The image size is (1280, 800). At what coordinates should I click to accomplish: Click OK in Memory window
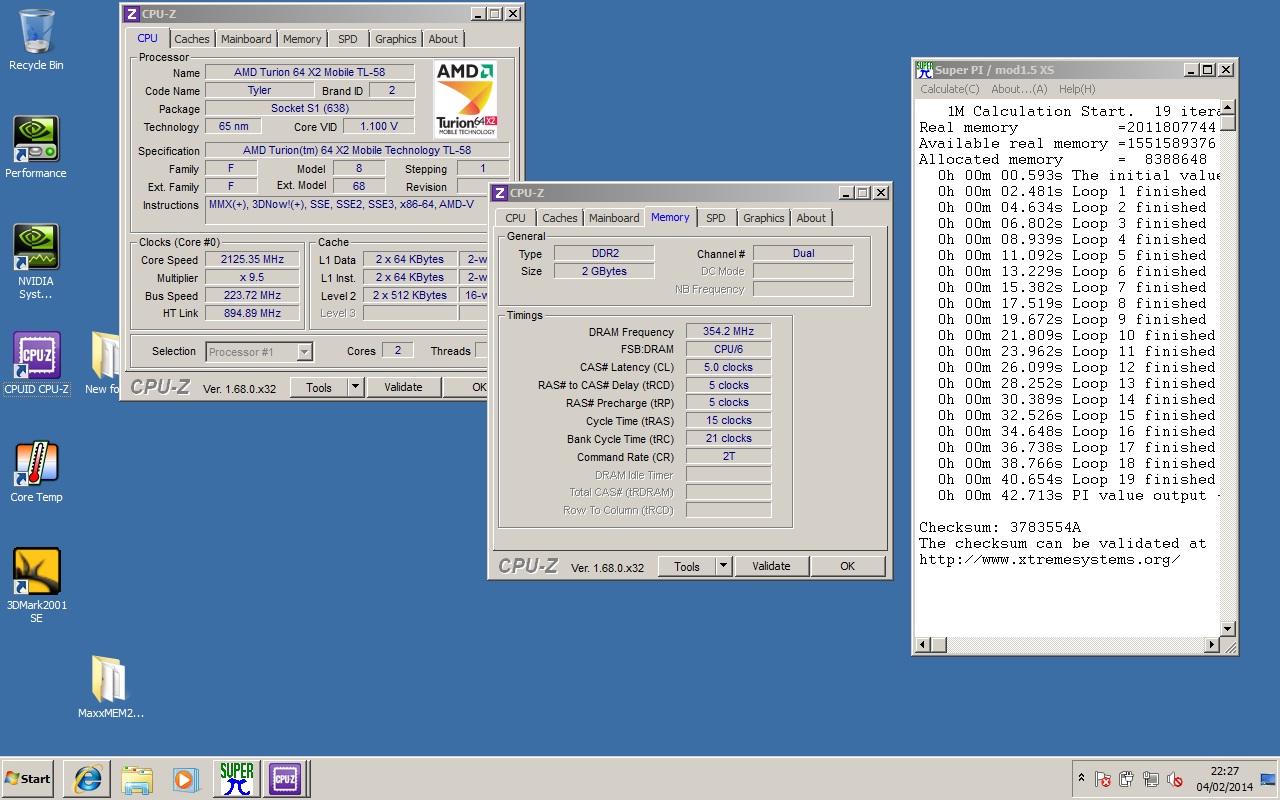coord(847,566)
